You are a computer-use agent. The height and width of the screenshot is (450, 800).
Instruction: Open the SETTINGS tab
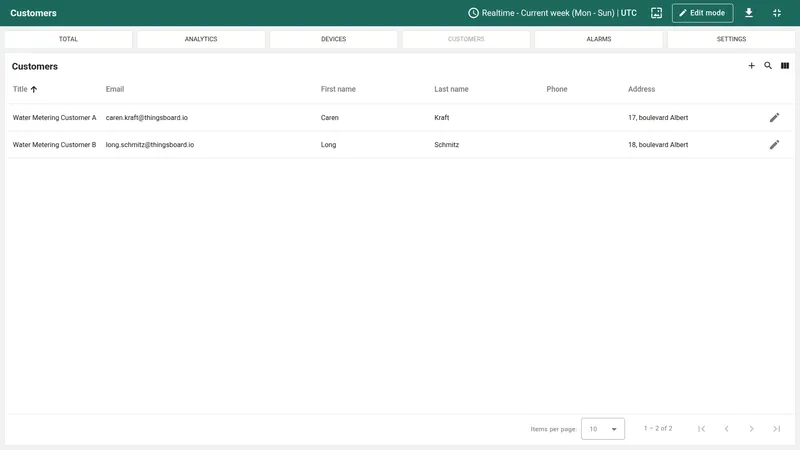731,39
